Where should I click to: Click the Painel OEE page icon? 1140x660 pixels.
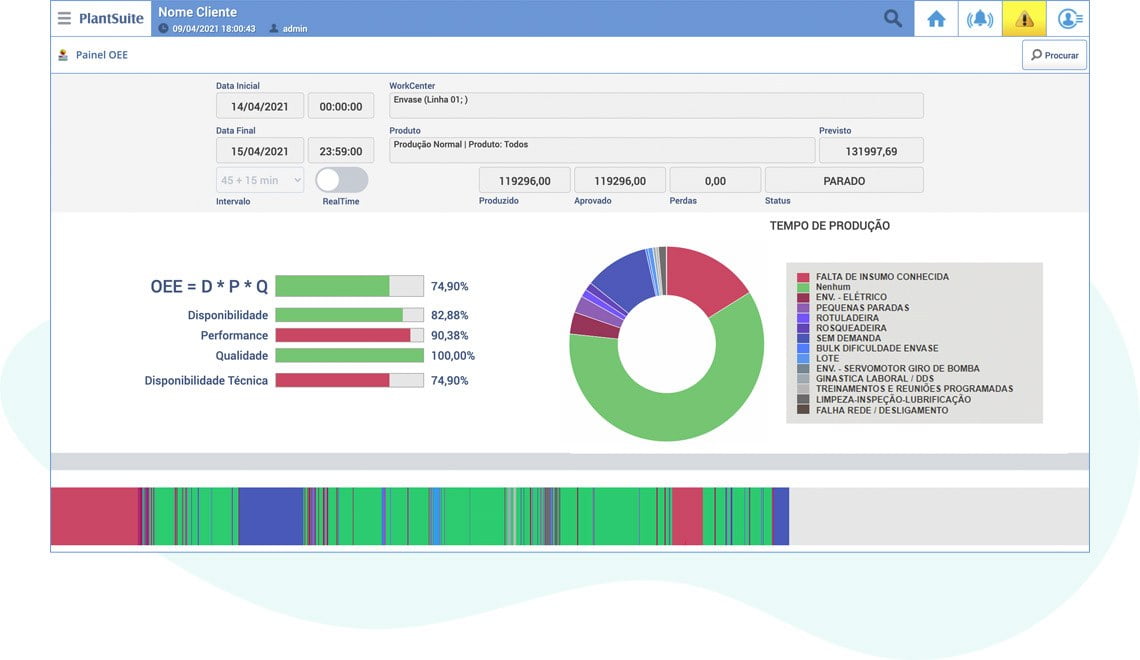63,55
